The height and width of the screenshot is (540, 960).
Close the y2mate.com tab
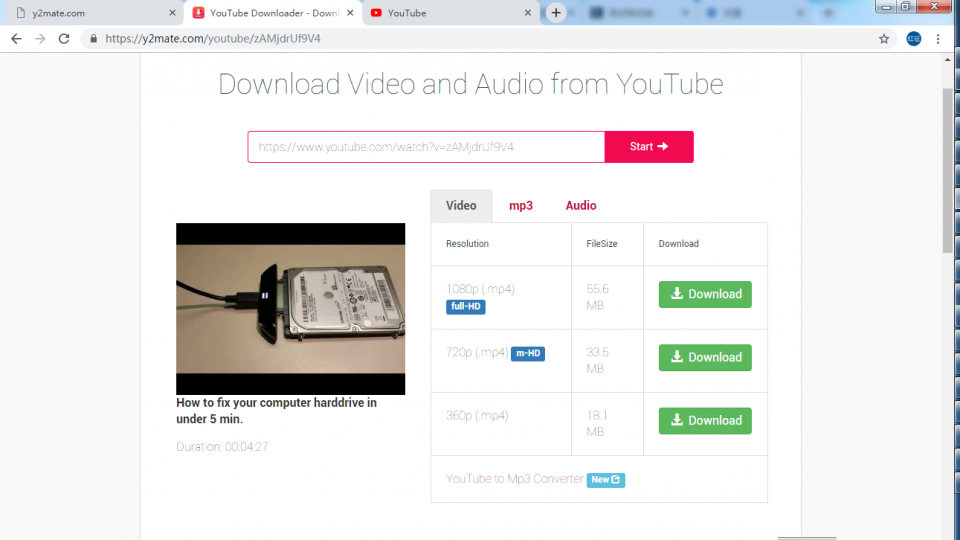172,13
